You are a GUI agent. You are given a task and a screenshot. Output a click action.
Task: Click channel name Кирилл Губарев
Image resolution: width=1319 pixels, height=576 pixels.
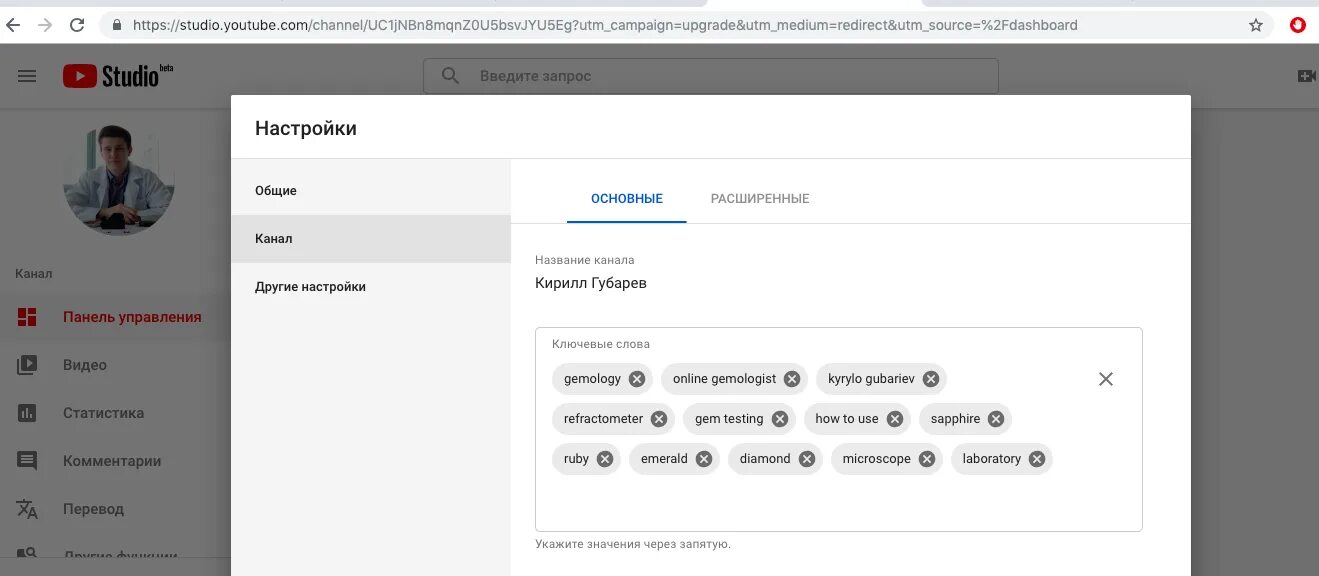(x=591, y=283)
